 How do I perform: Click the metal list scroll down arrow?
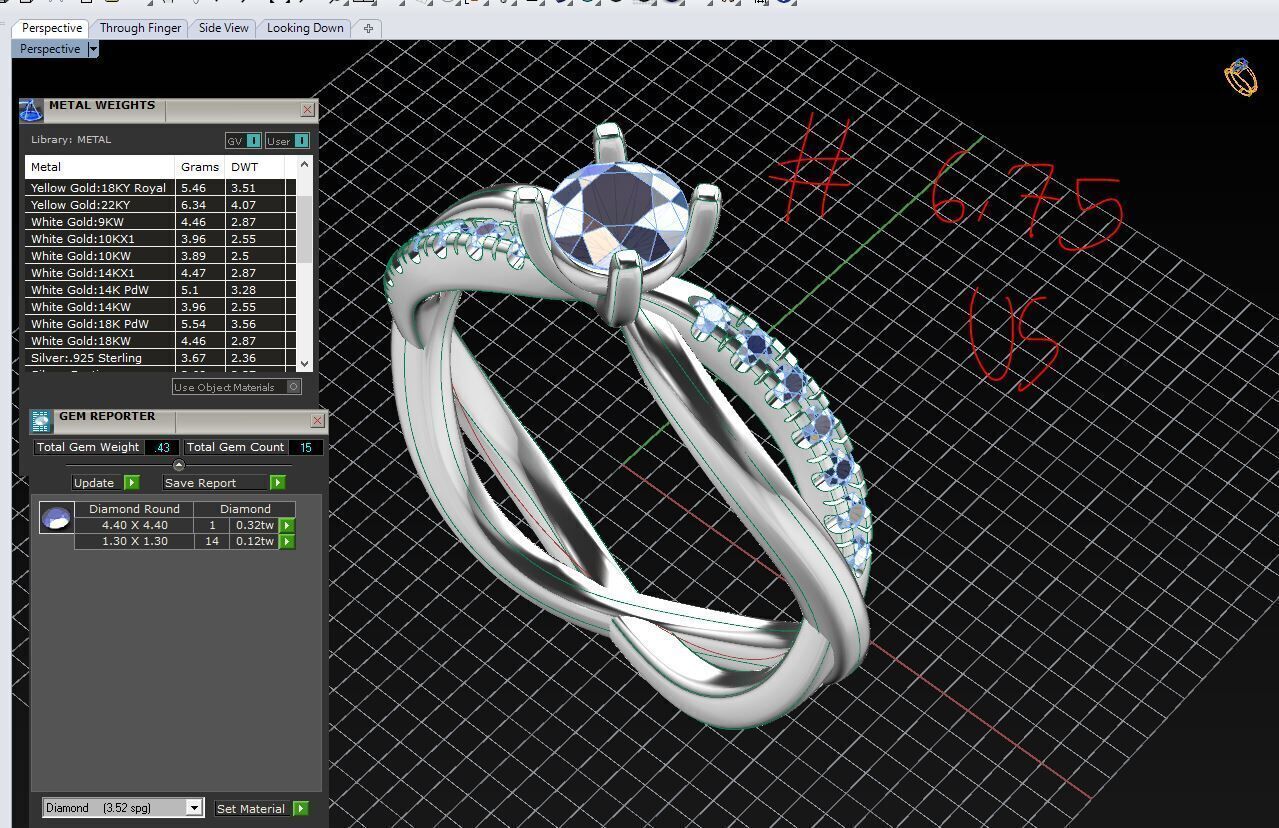click(304, 364)
